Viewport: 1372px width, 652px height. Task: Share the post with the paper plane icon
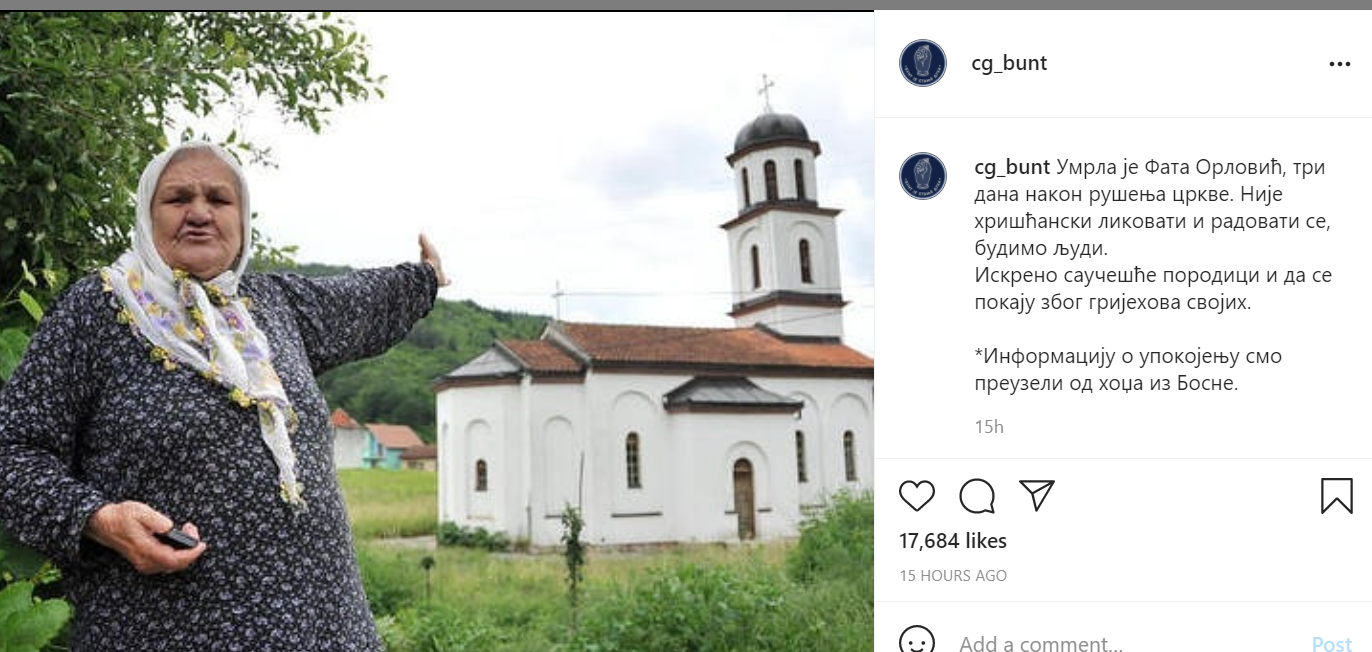pyautogui.click(x=1037, y=495)
